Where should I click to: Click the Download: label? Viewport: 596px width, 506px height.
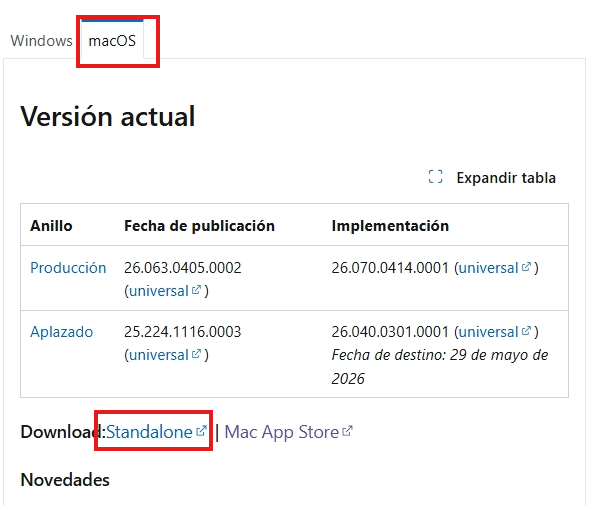point(63,432)
